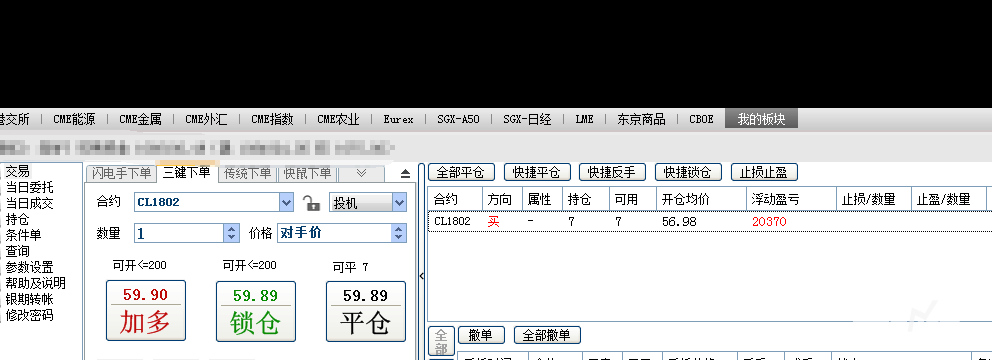The image size is (992, 360).
Task: Switch to the SGX-A50 tab
Action: point(458,119)
